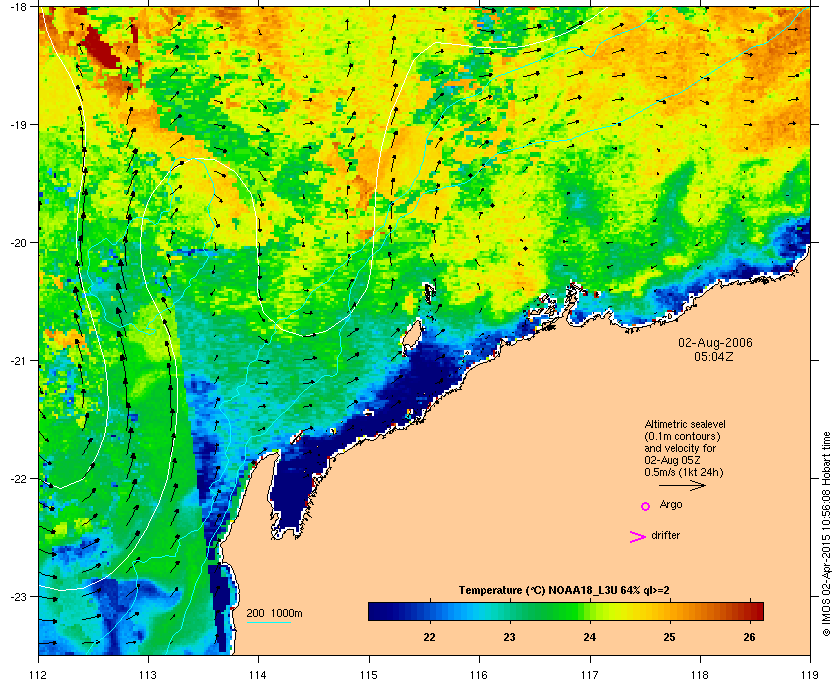
Task: Click the latitude axis label -19
Action: click(x=18, y=124)
